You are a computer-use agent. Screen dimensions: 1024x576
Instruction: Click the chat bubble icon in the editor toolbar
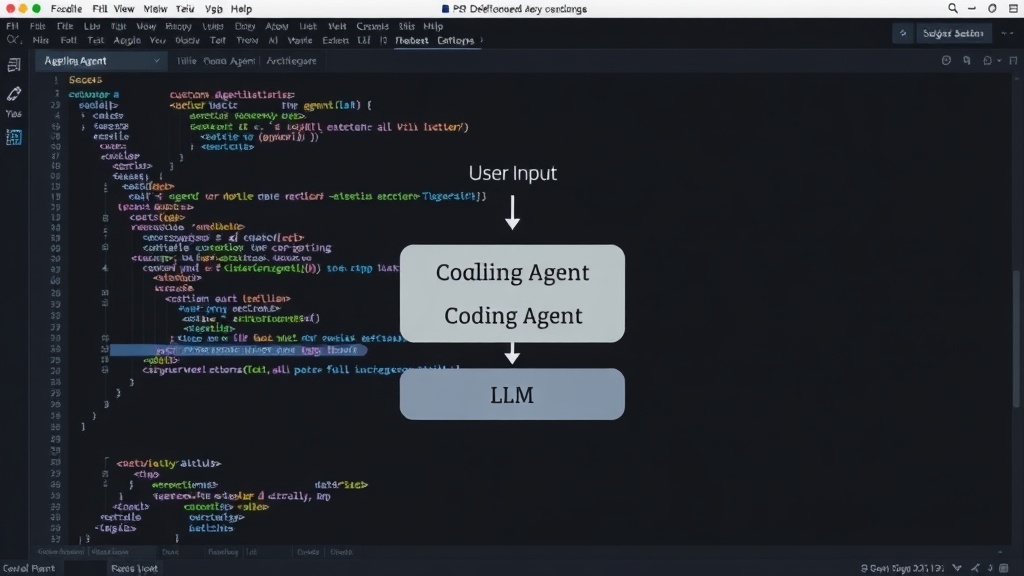[x=987, y=61]
